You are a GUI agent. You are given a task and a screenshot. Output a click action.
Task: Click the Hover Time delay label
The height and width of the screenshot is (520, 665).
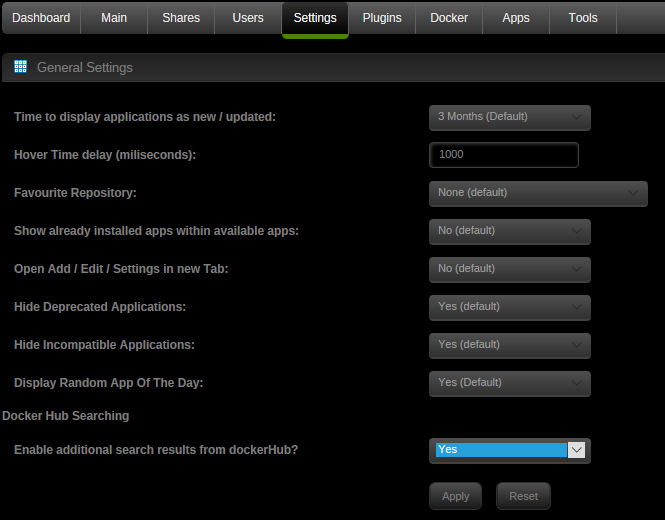point(105,155)
